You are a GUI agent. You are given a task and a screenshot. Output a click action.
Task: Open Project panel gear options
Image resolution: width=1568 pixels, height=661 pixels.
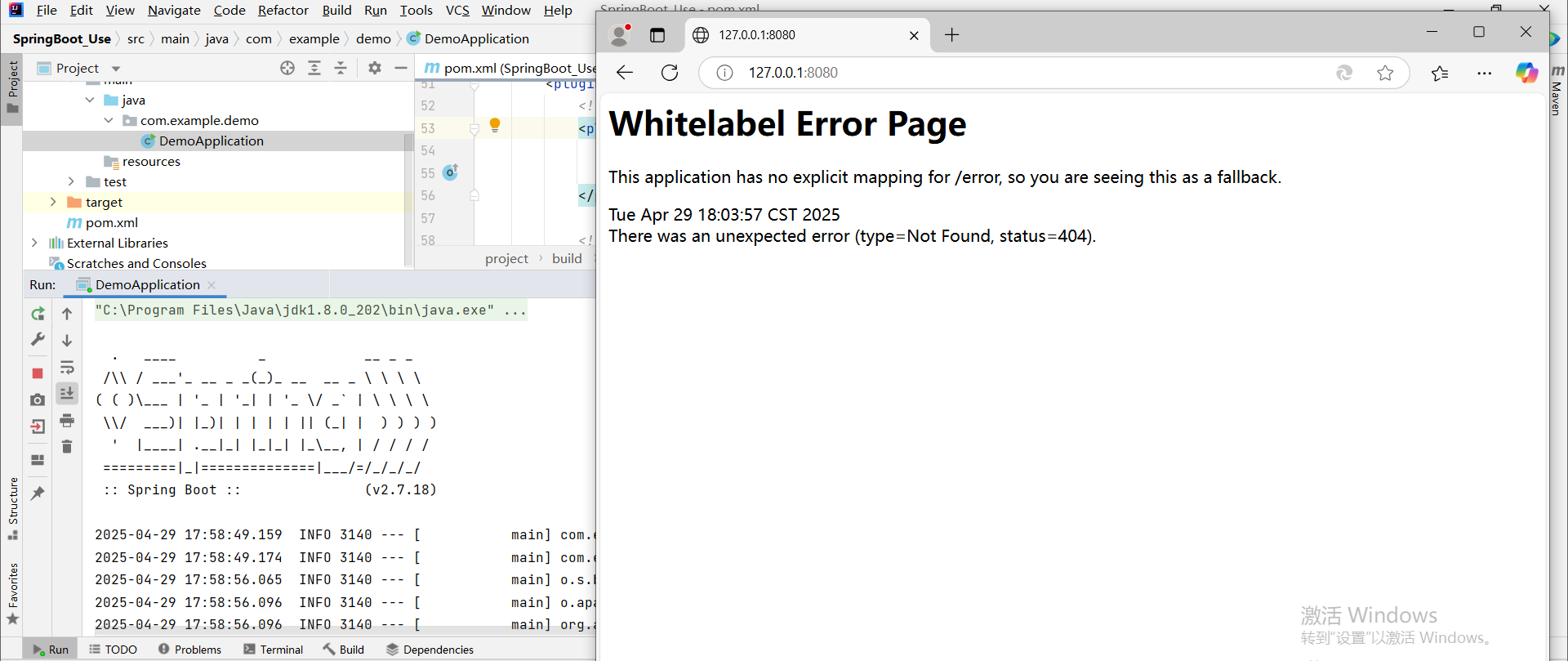point(375,68)
